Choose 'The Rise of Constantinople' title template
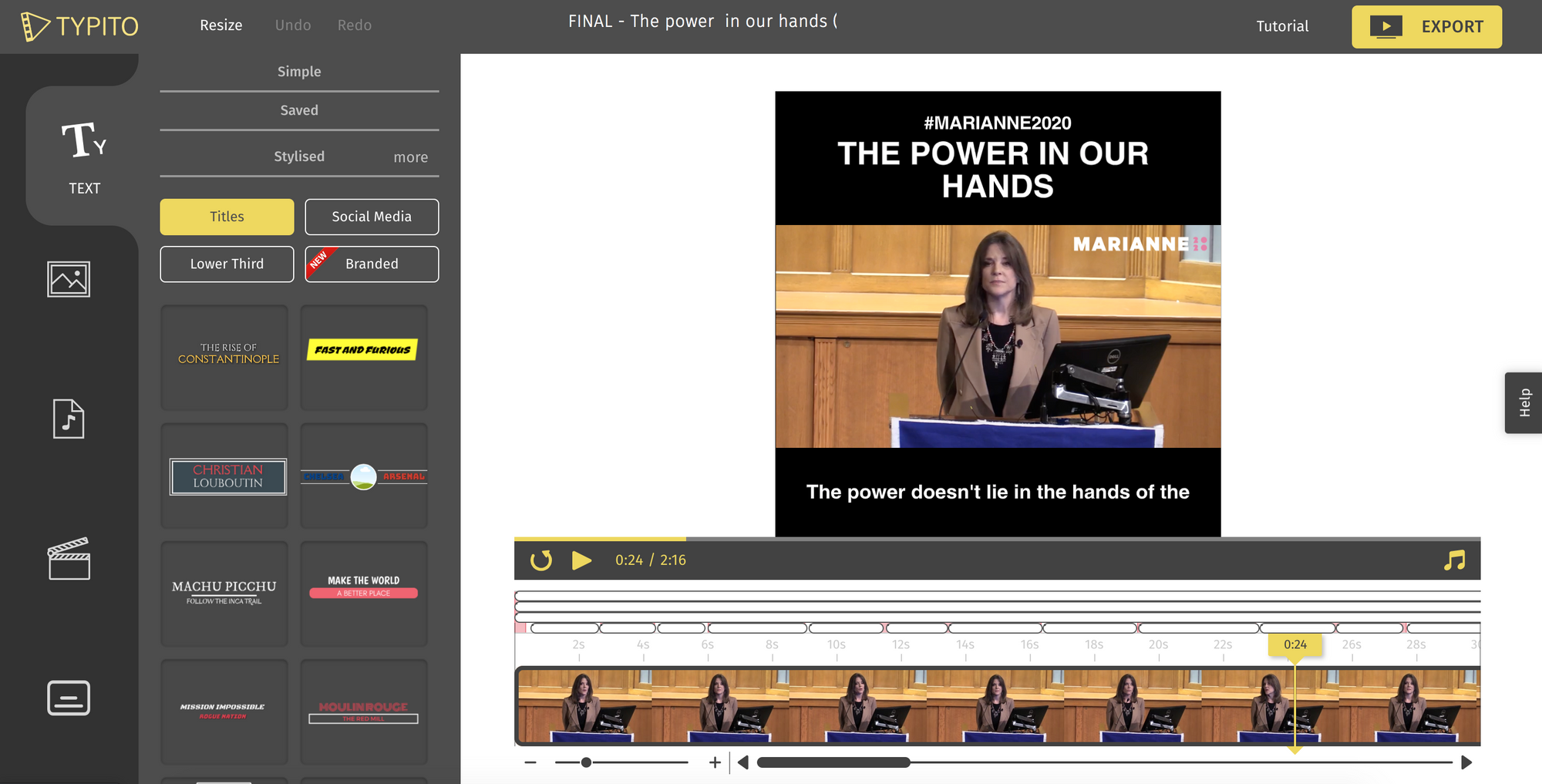 (x=224, y=357)
